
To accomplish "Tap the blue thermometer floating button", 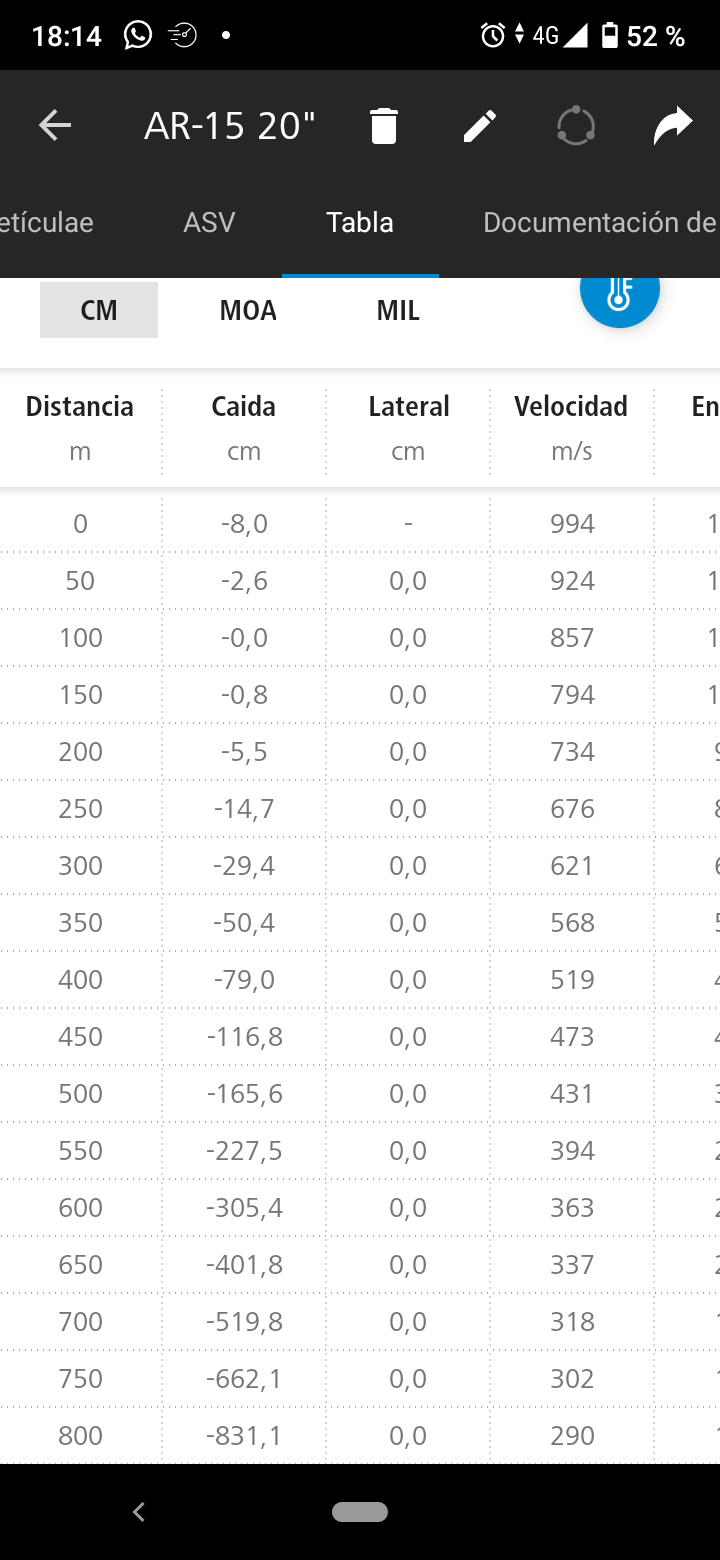I will point(619,292).
